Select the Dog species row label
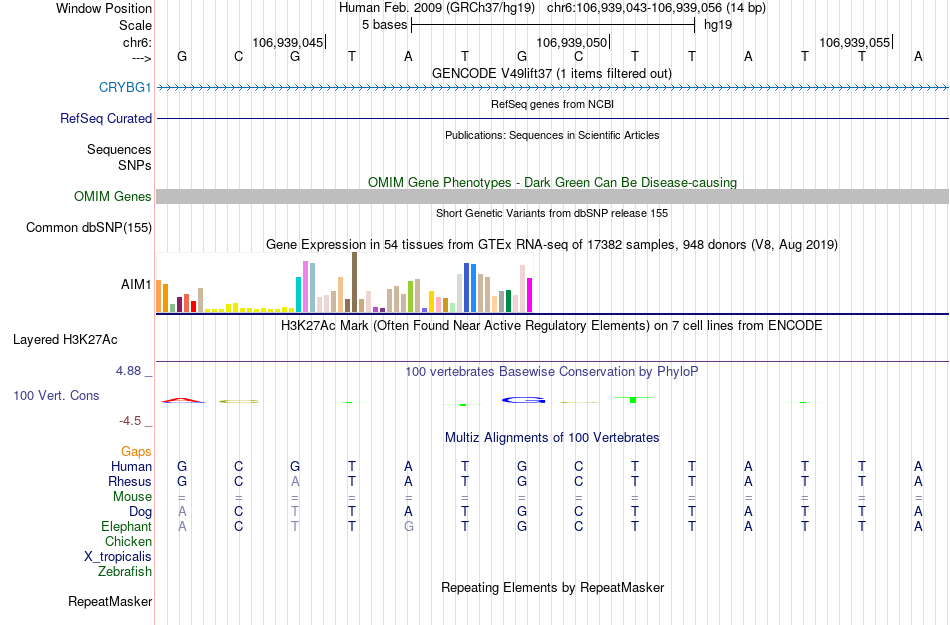 pos(140,512)
